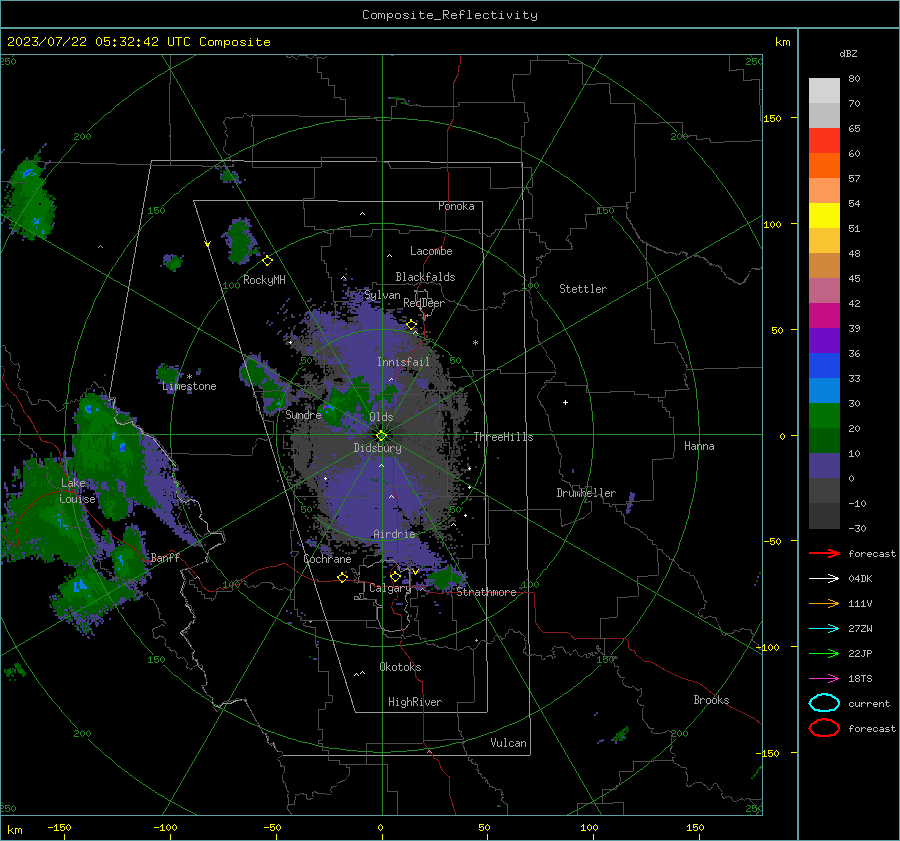Click the yellow diamond marker near Cochrane
This screenshot has width=900, height=841.
tap(342, 577)
